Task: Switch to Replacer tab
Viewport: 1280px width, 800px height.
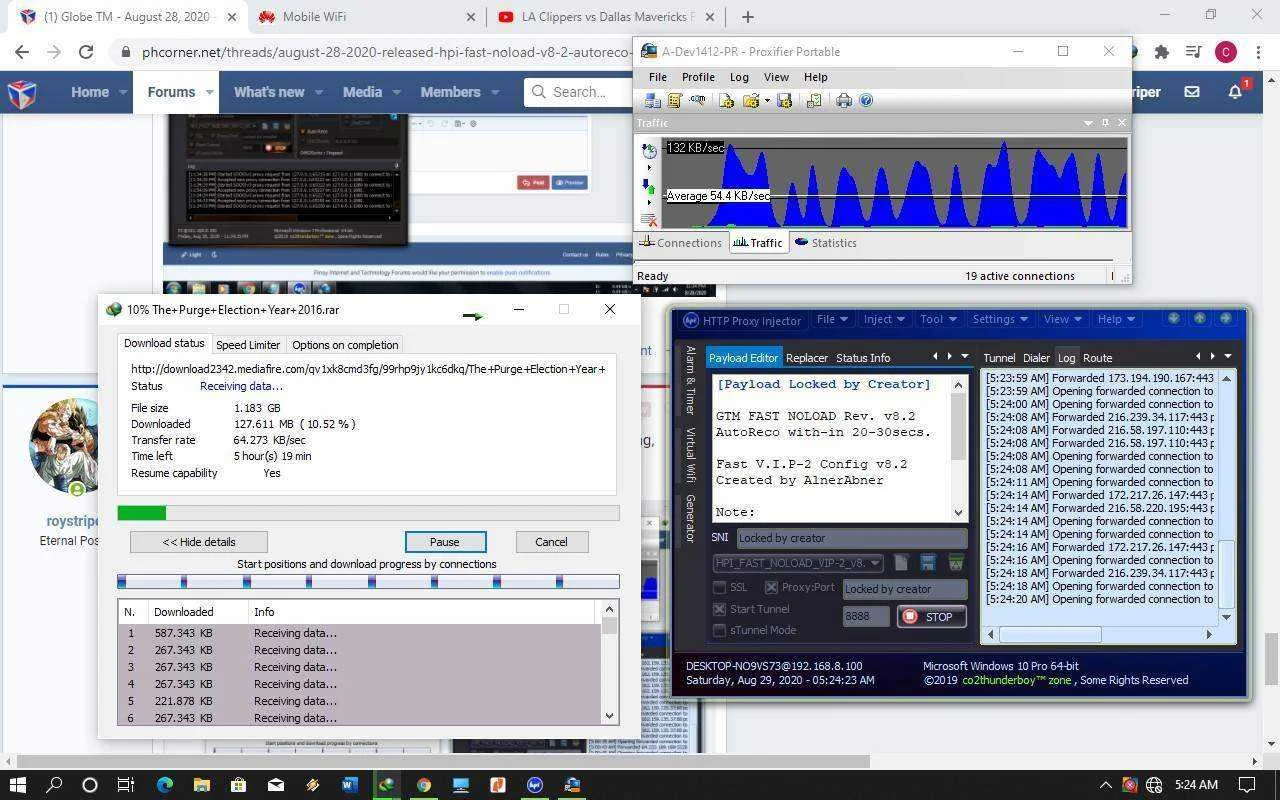Action: click(807, 358)
